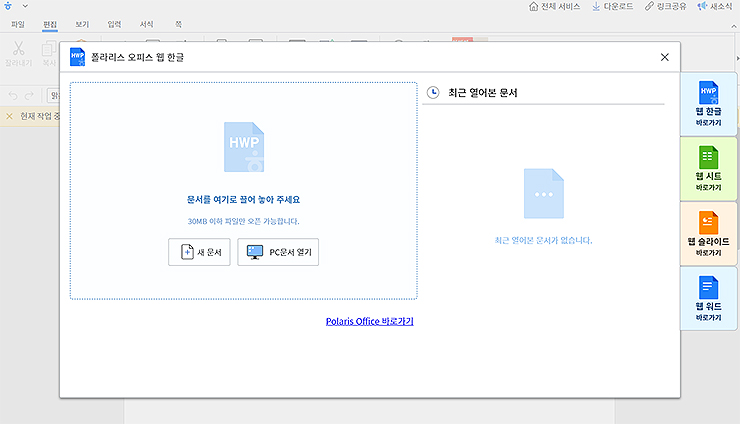Click the 최근 열어본 문서가 없습니다 message
Viewport: 740px width, 424px height.
click(x=543, y=240)
